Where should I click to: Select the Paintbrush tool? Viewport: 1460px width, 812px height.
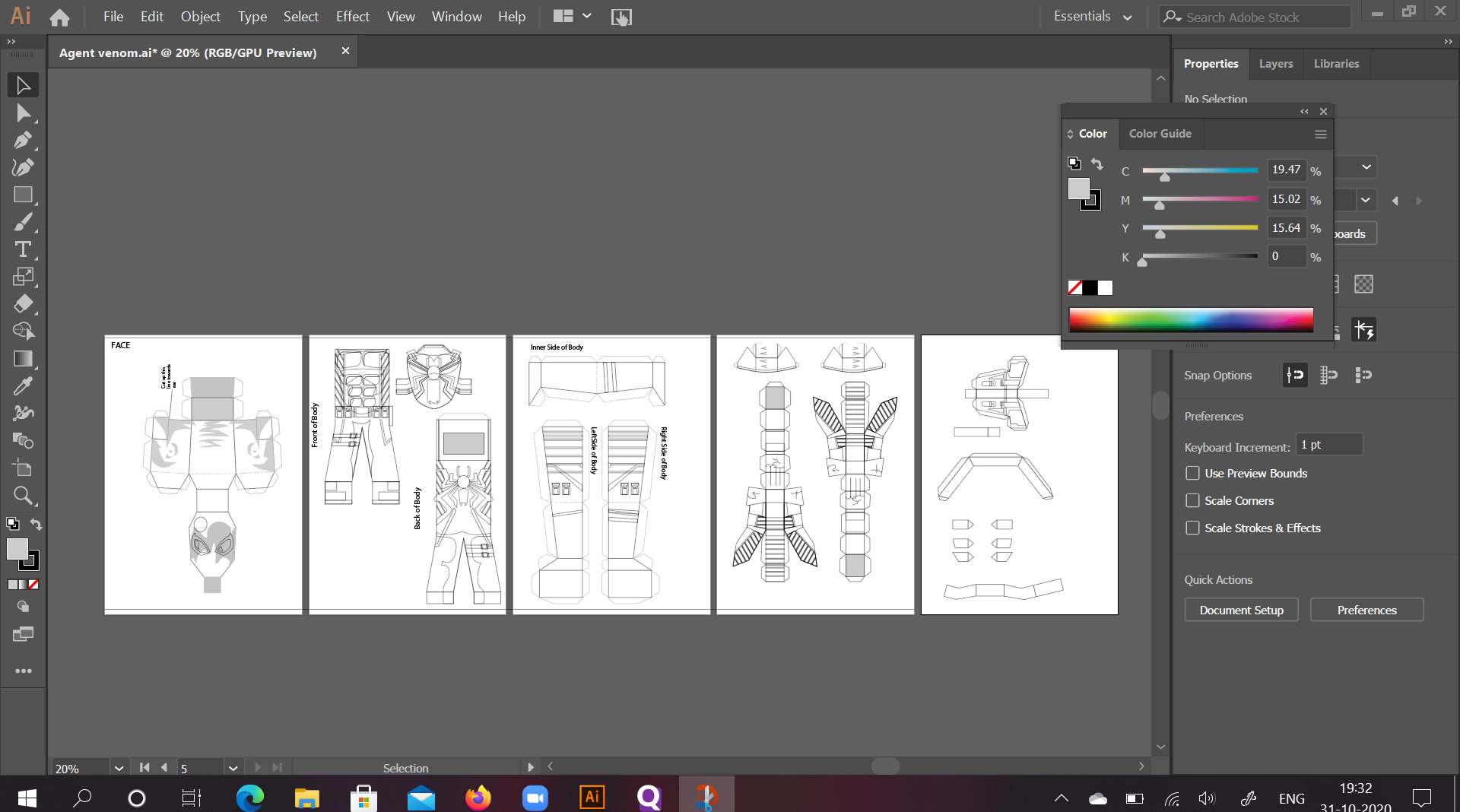pos(23,222)
